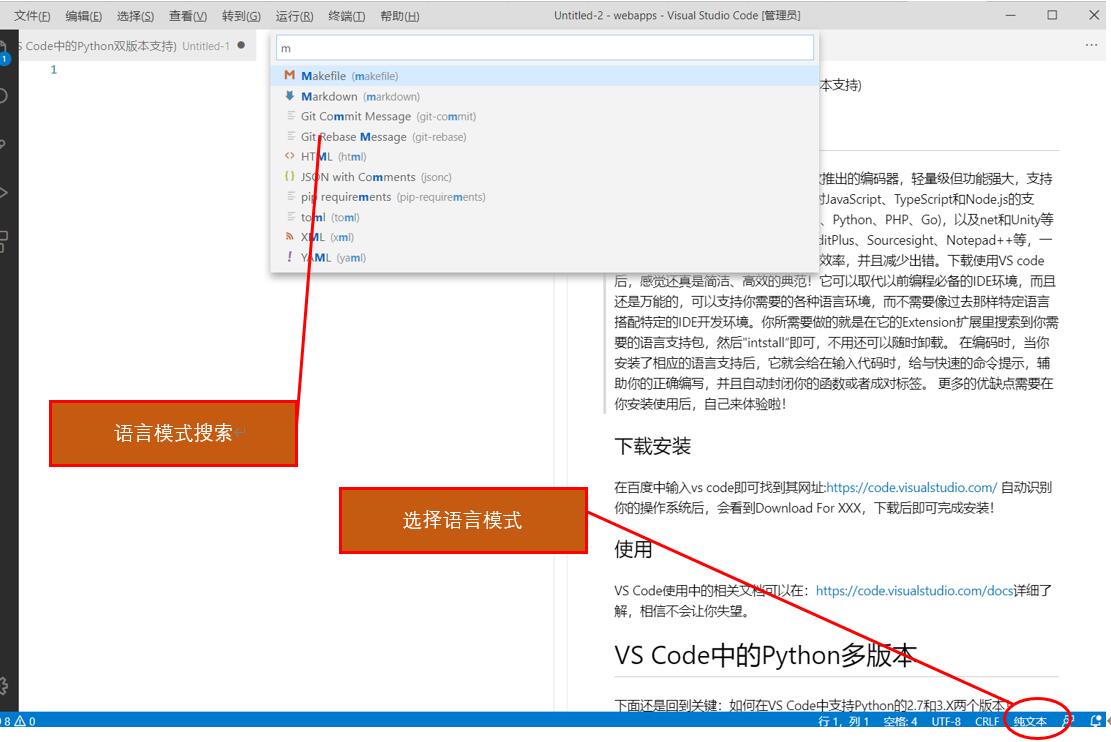Viewport: 1111px width, 742px height.
Task: Choose Git Rebase Message language mode
Action: tap(545, 137)
